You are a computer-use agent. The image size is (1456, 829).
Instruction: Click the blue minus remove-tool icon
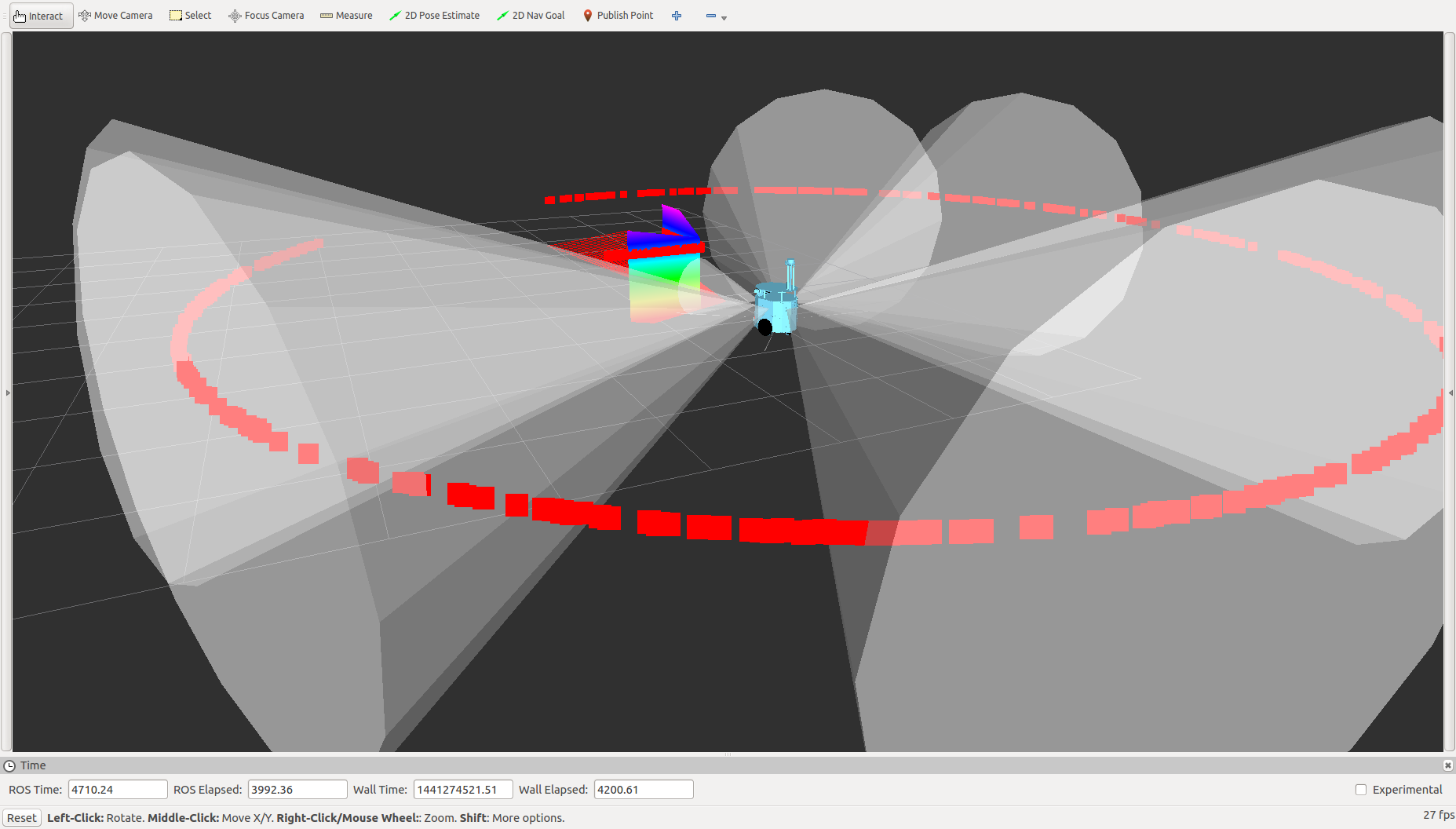tap(710, 16)
